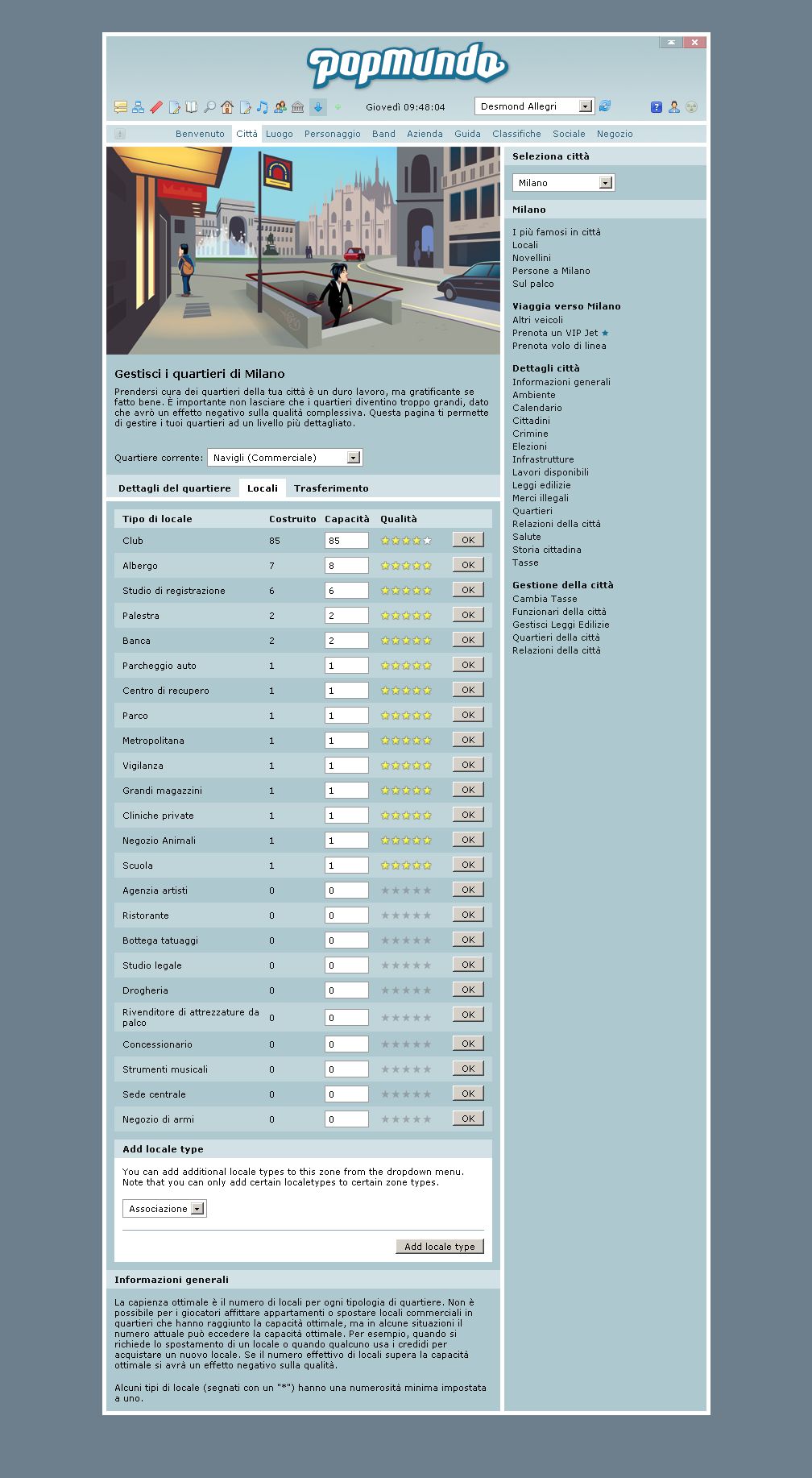
Task: Click the Add locale type button
Action: [440, 1247]
